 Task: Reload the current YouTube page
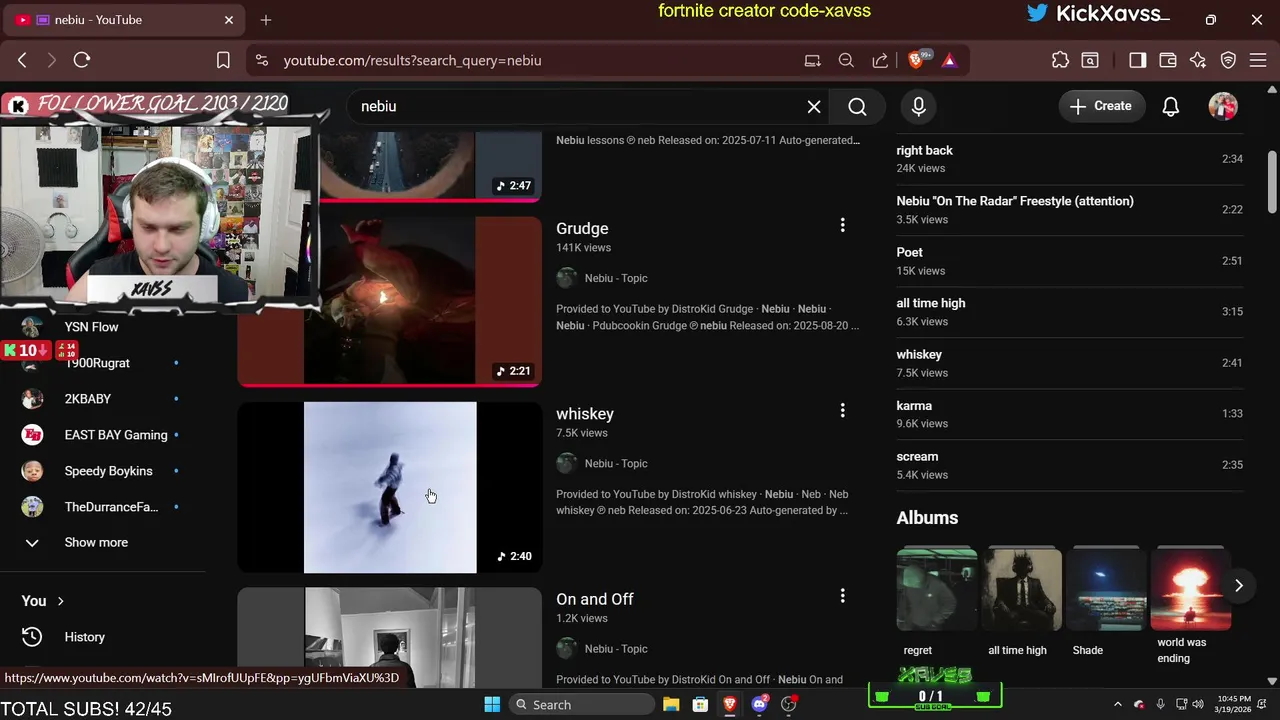click(82, 60)
